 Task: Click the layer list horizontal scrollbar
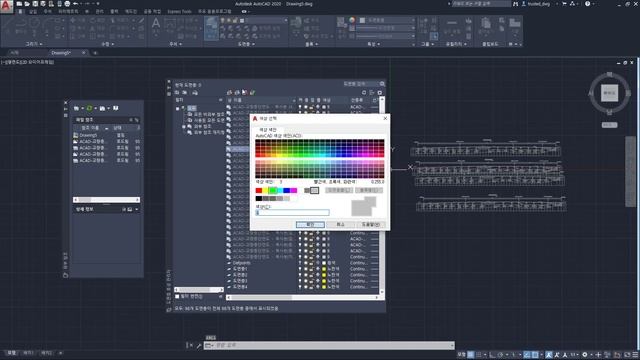pos(302,298)
